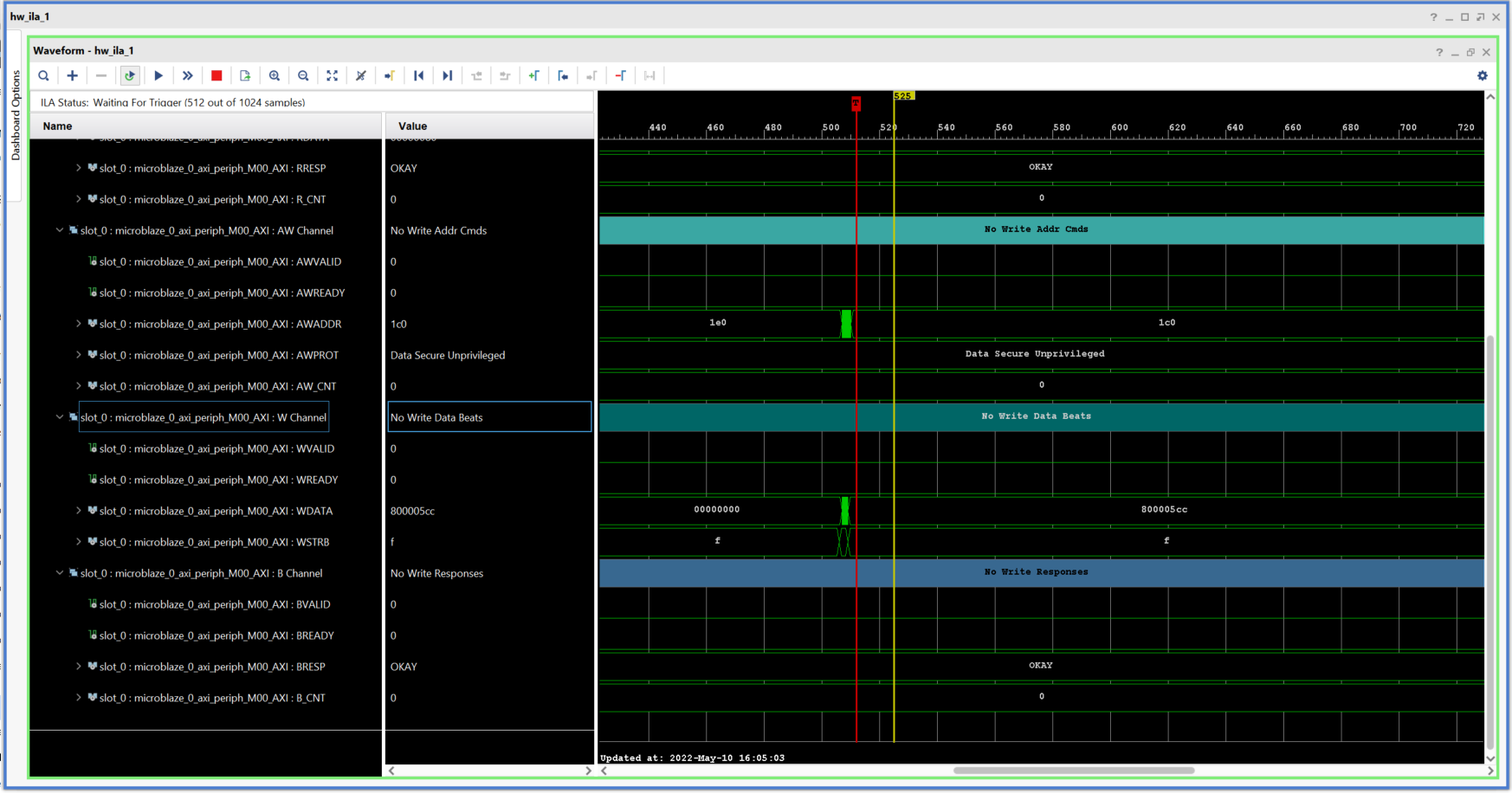
Task: Click the Search icon in waveform toolbar
Action: click(43, 76)
